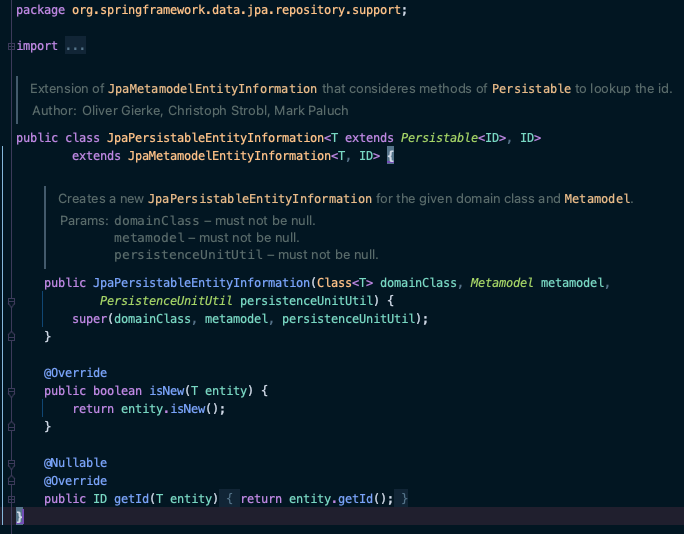684x534 pixels.
Task: Click boolean return type of isNew
Action: (117, 391)
